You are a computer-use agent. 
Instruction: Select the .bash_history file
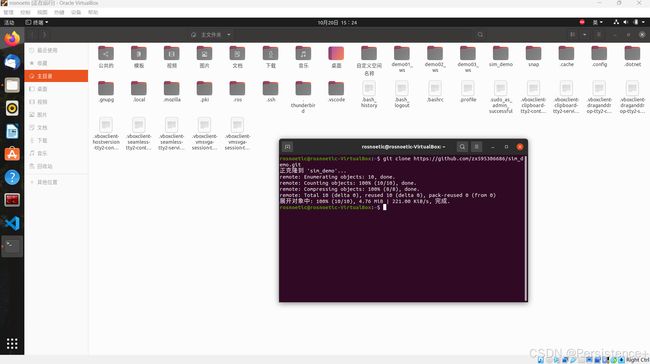(x=369, y=95)
